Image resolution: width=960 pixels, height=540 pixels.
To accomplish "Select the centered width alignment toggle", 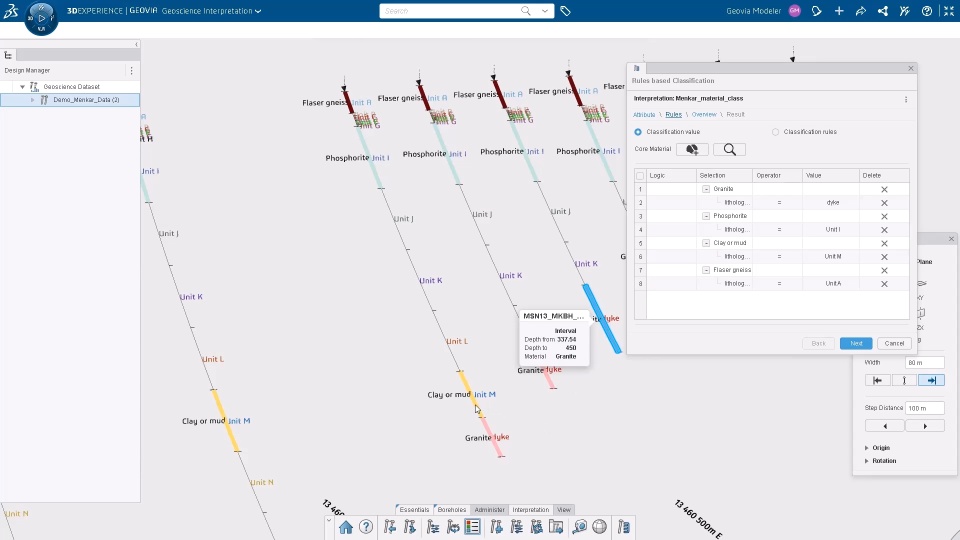I will point(904,380).
